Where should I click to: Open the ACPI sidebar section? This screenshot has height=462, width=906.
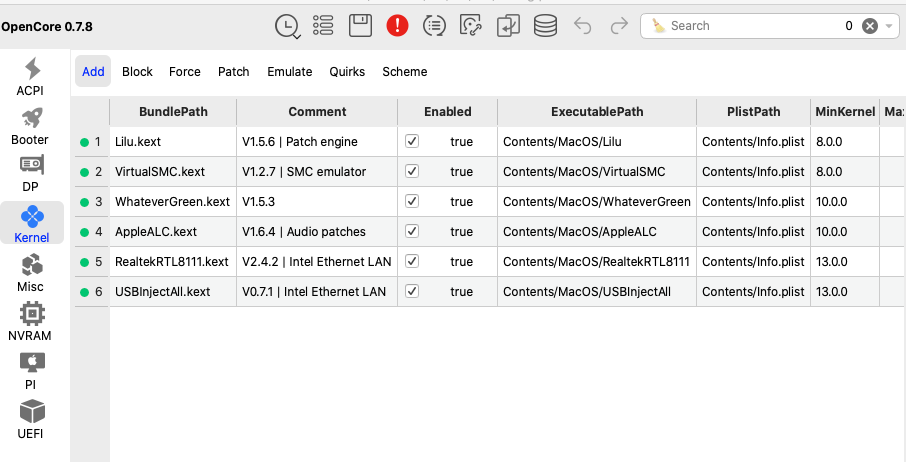click(31, 77)
